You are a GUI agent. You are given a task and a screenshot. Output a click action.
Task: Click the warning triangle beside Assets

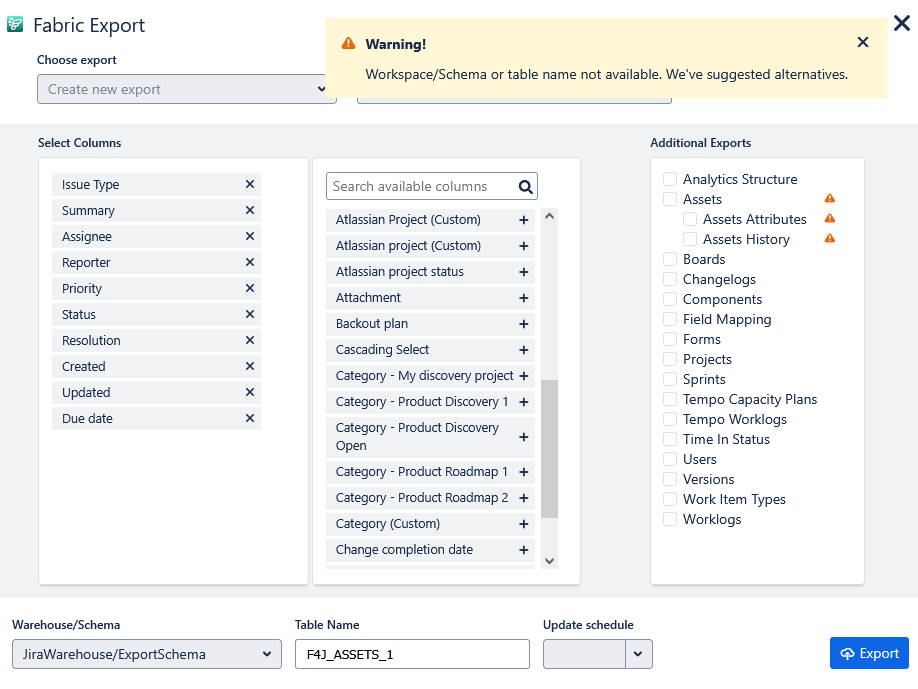(830, 199)
